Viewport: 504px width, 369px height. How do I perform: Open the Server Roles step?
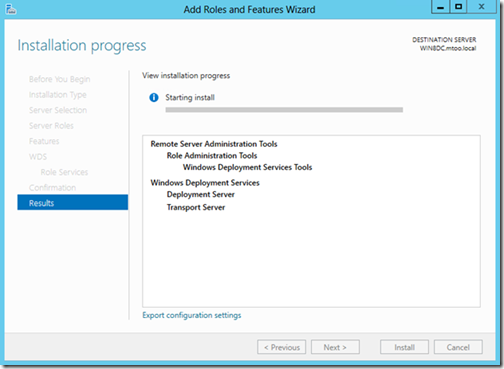[51, 126]
